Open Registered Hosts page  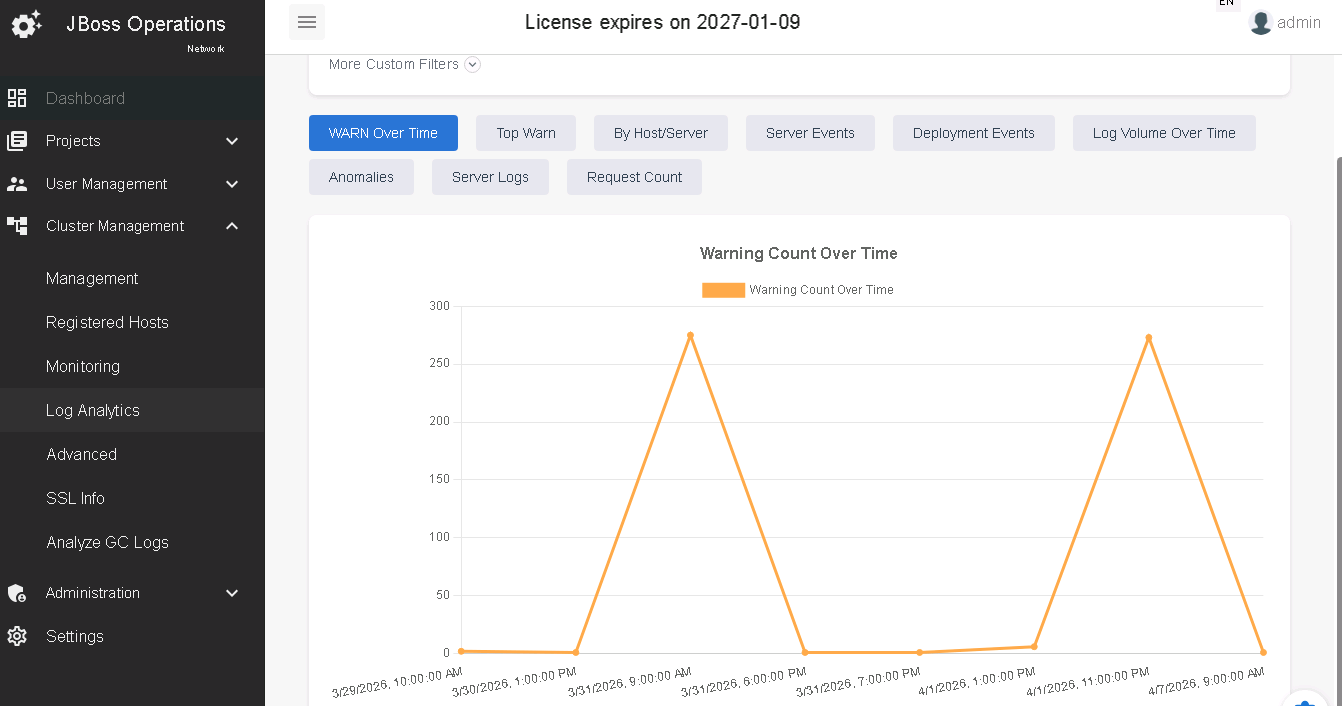point(132,322)
